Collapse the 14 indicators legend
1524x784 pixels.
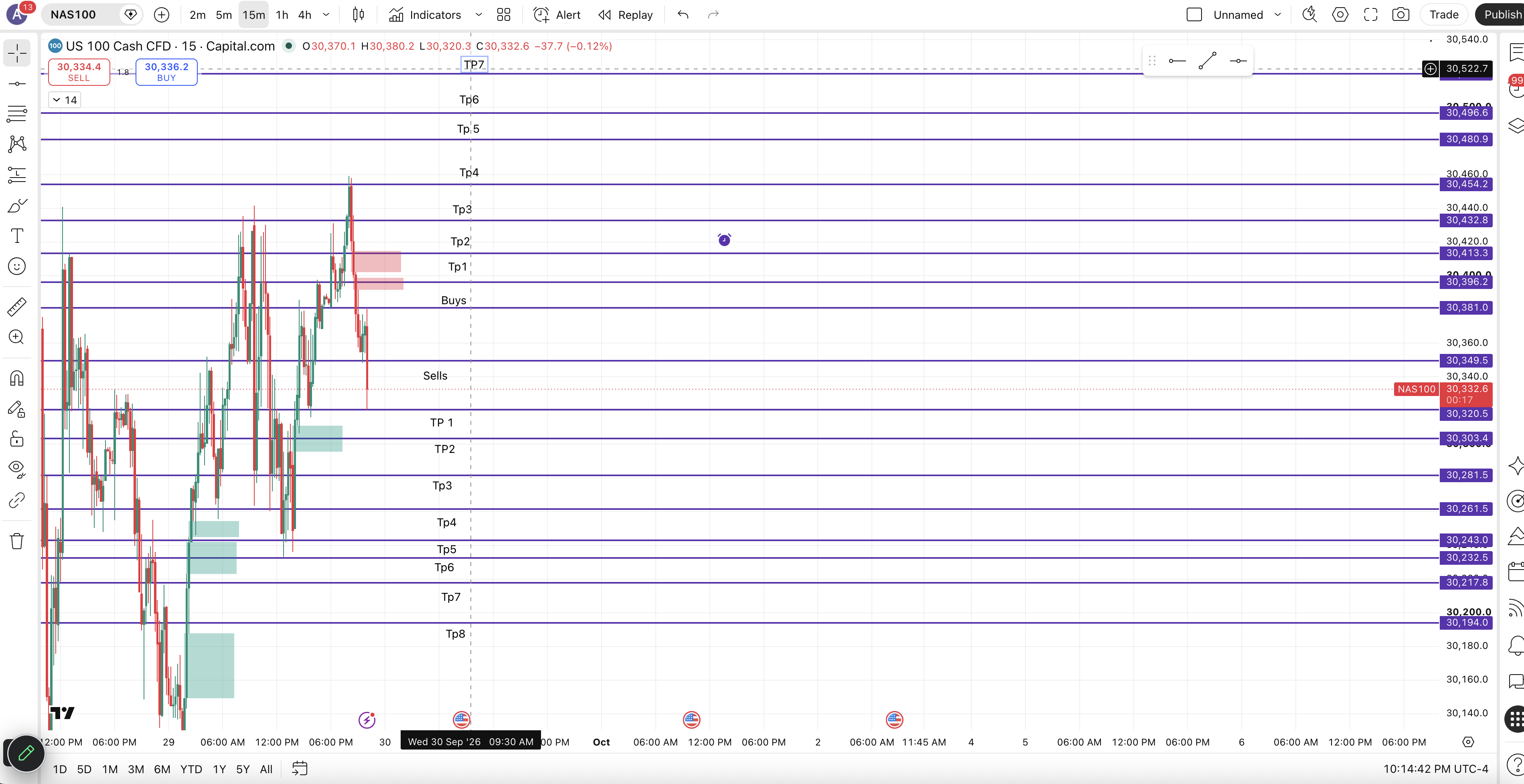tap(65, 100)
